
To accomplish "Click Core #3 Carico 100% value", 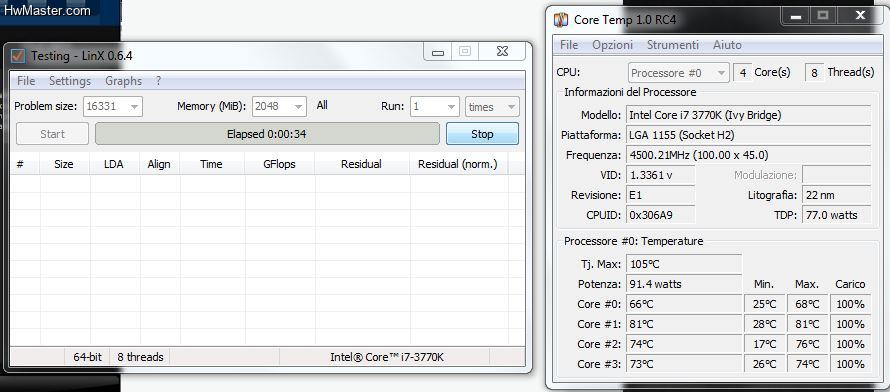I will [850, 364].
